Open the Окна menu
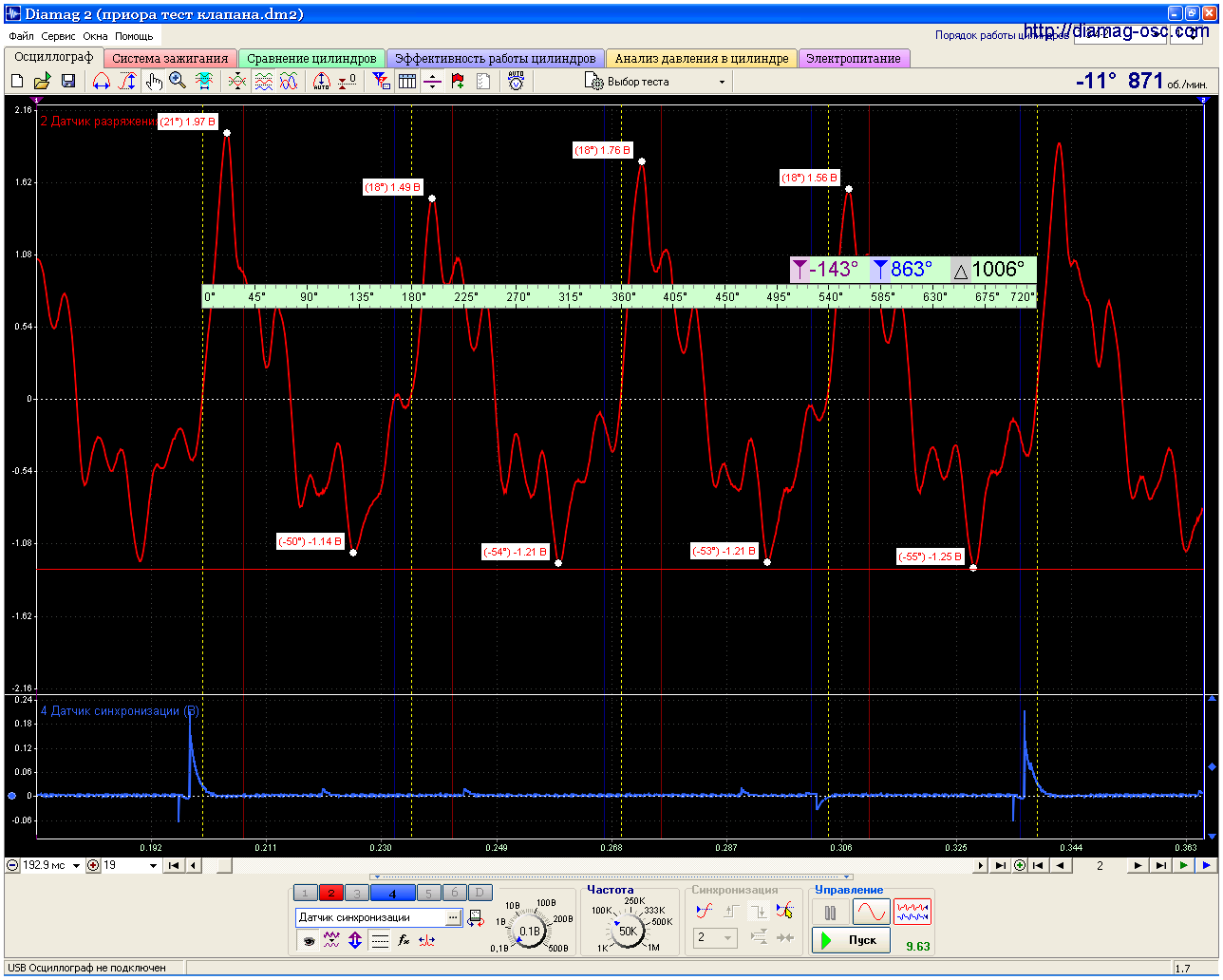The image size is (1223, 980). (95, 36)
